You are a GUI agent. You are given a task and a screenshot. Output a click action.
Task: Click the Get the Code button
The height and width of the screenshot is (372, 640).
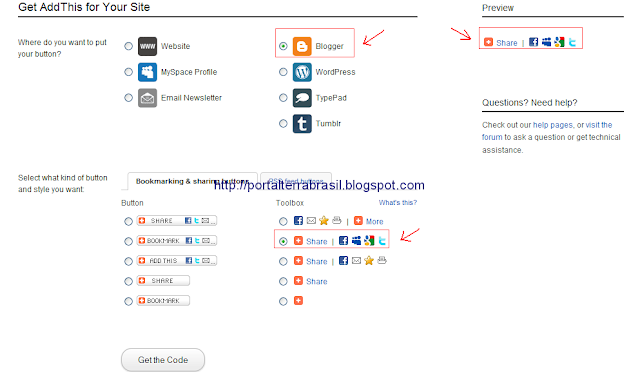point(163,360)
